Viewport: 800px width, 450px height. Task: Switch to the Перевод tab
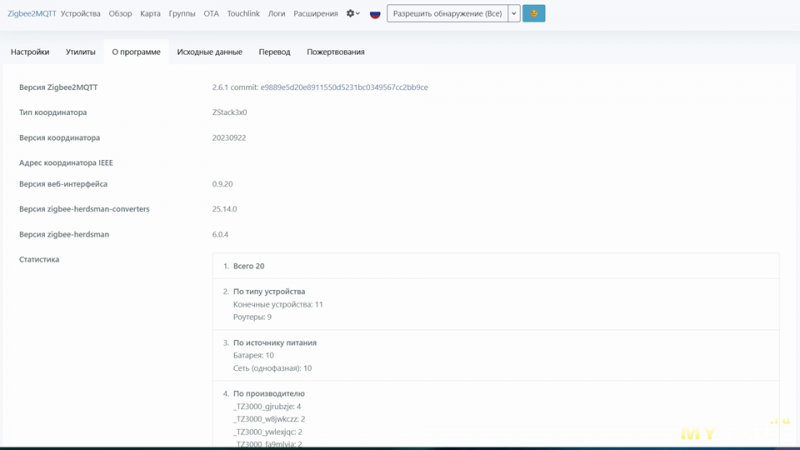point(274,52)
